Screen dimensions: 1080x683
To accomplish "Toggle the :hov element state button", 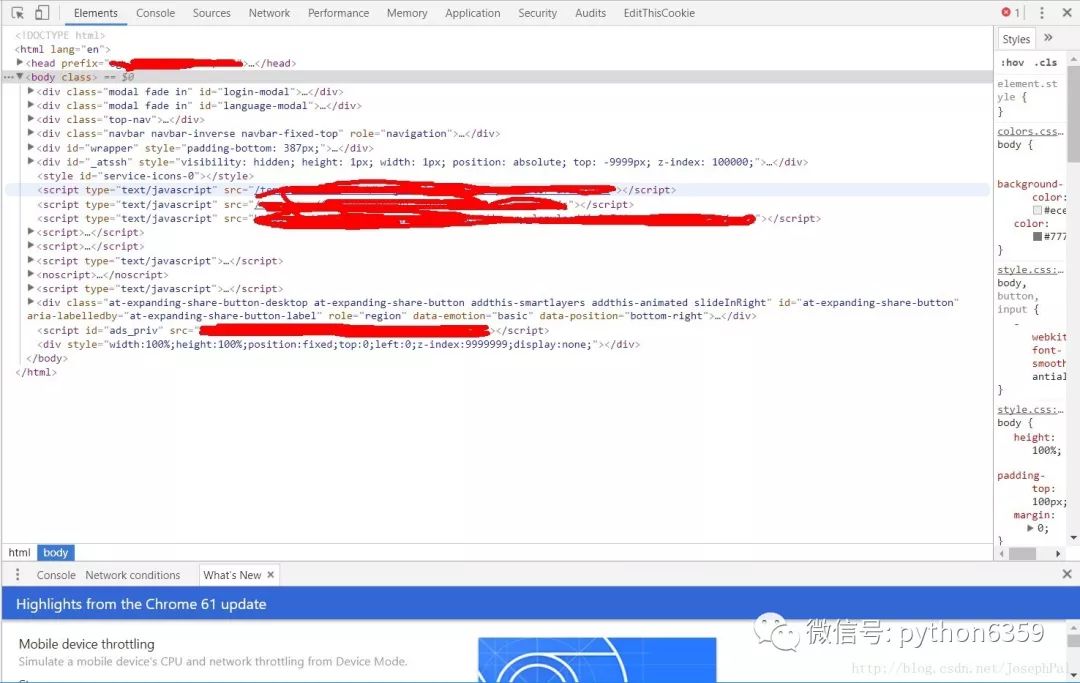I will [1012, 63].
